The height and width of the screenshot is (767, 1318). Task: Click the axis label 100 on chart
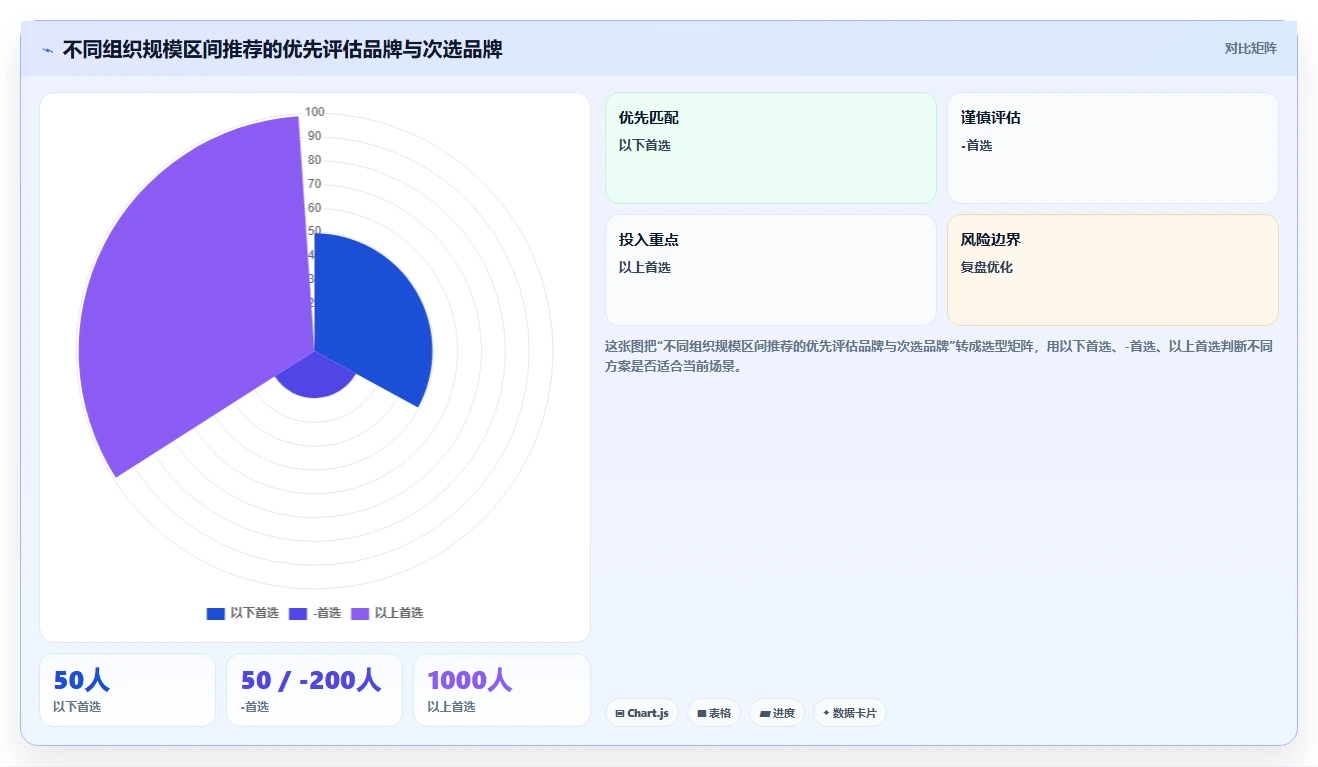coord(315,112)
